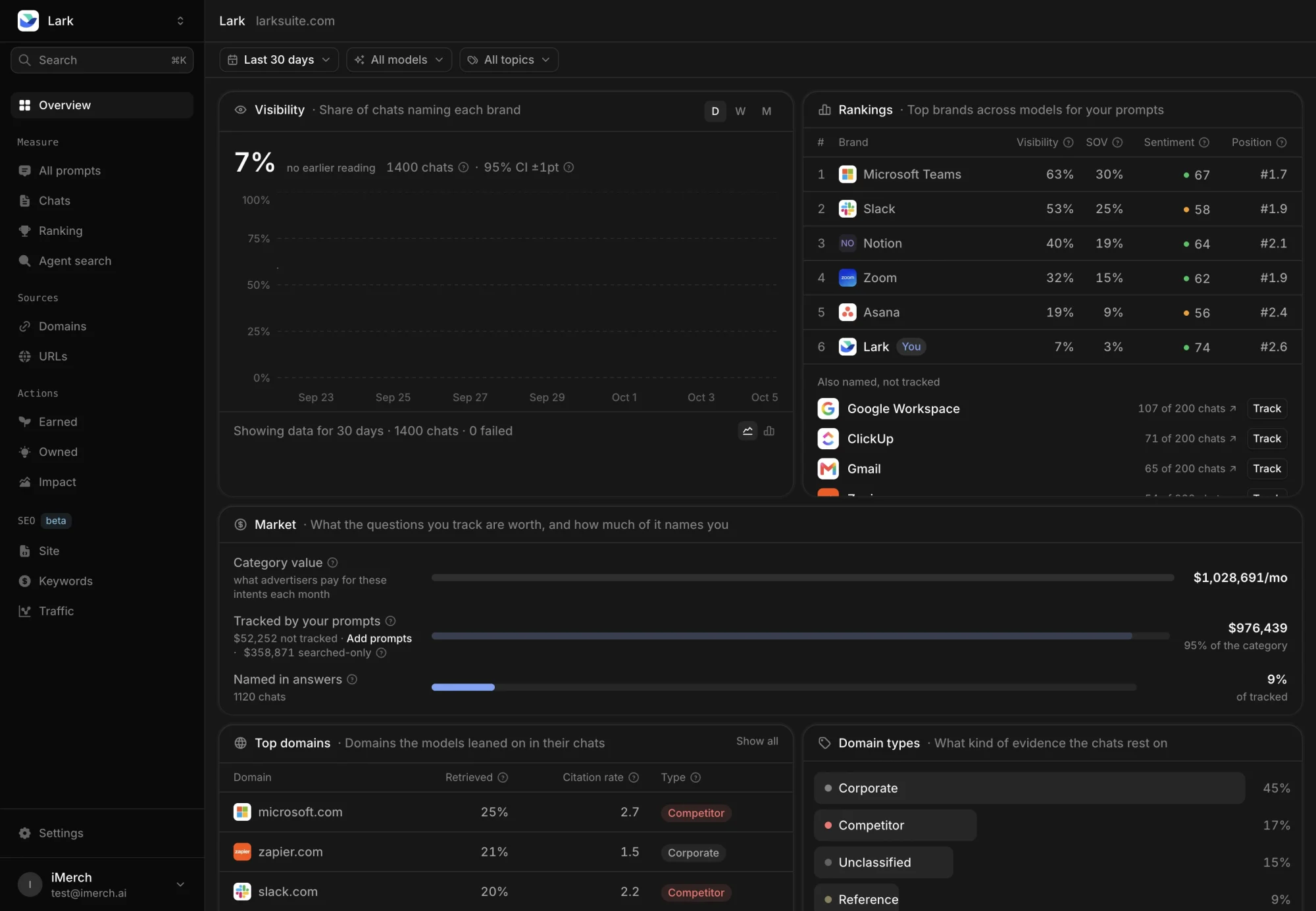Click the Tracked by your prompts bar
Viewport: 1316px width, 911px height.
pyautogui.click(x=801, y=636)
